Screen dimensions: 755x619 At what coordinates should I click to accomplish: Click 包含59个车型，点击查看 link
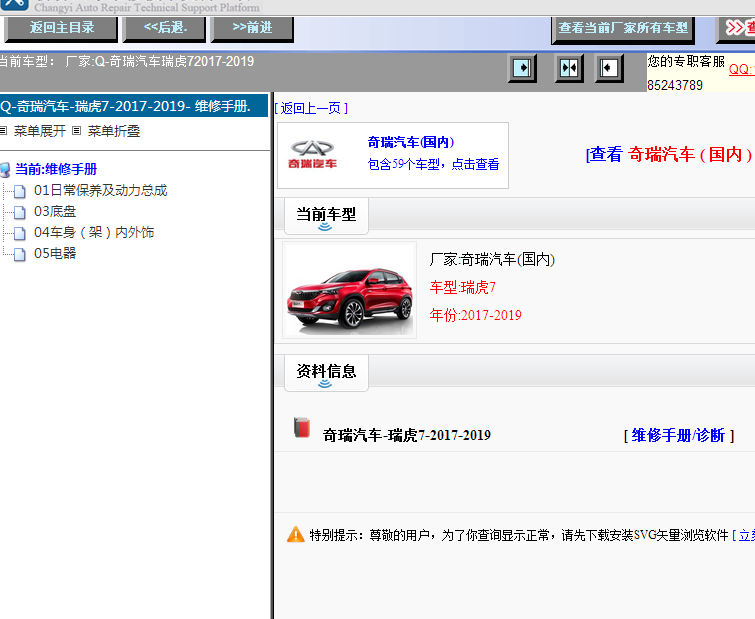coord(433,164)
